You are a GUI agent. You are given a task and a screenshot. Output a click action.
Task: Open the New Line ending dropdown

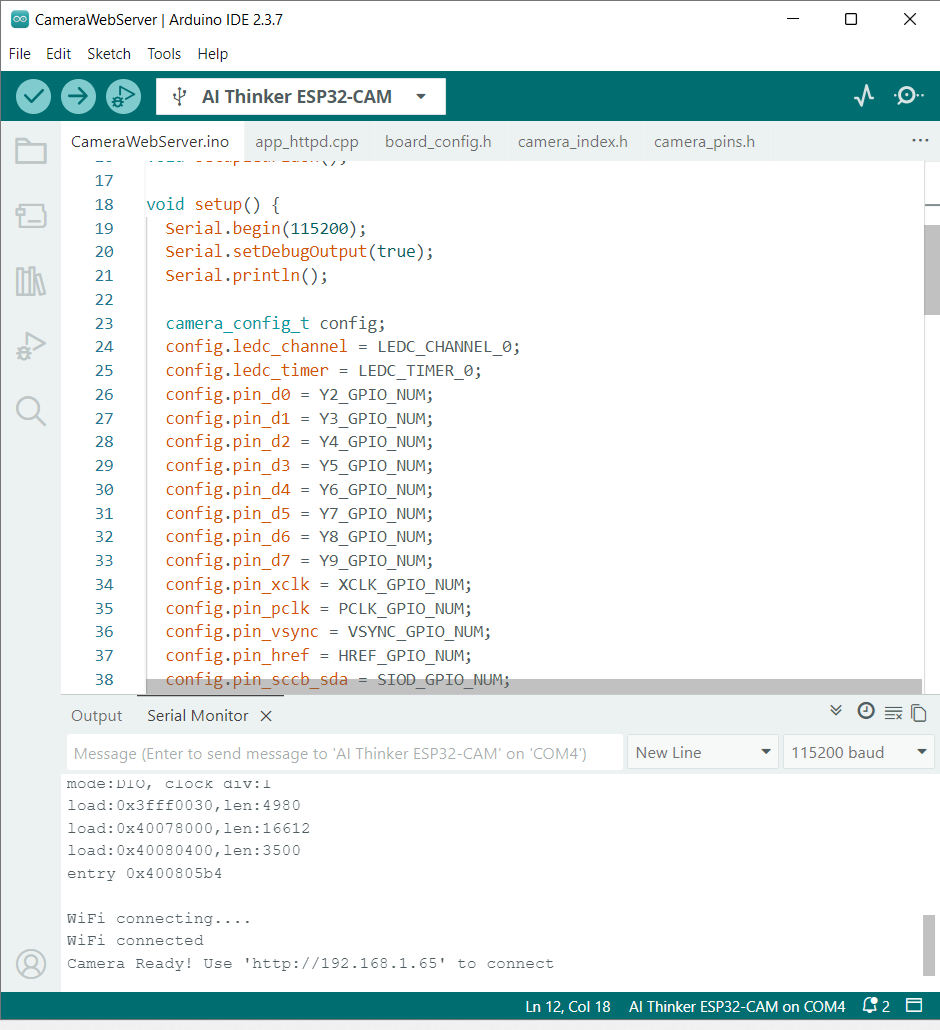(x=703, y=752)
